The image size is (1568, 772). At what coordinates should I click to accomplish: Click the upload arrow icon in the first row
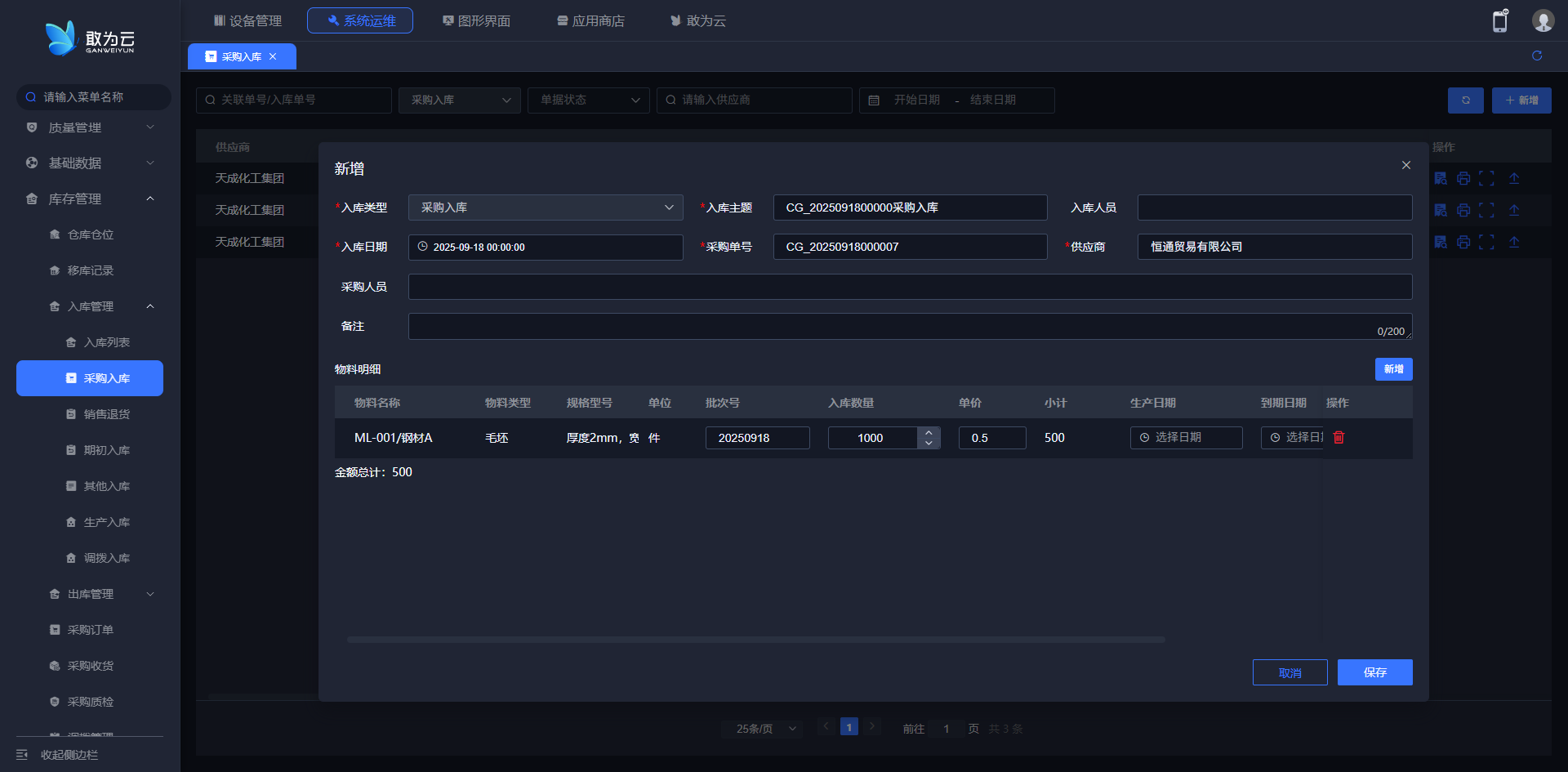coord(1514,179)
